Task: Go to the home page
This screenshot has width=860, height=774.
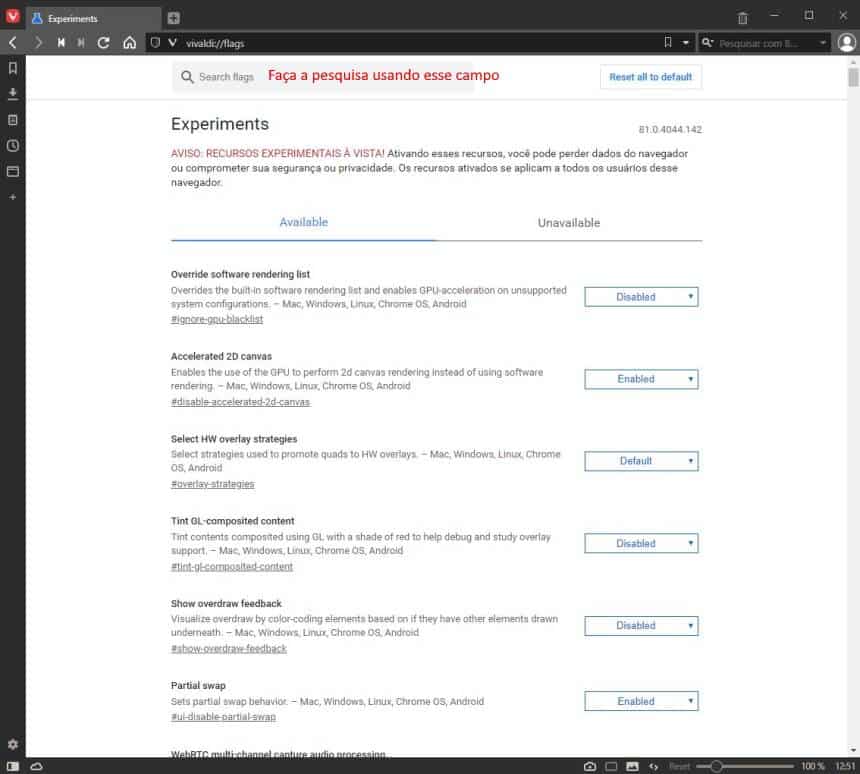Action: [x=129, y=42]
